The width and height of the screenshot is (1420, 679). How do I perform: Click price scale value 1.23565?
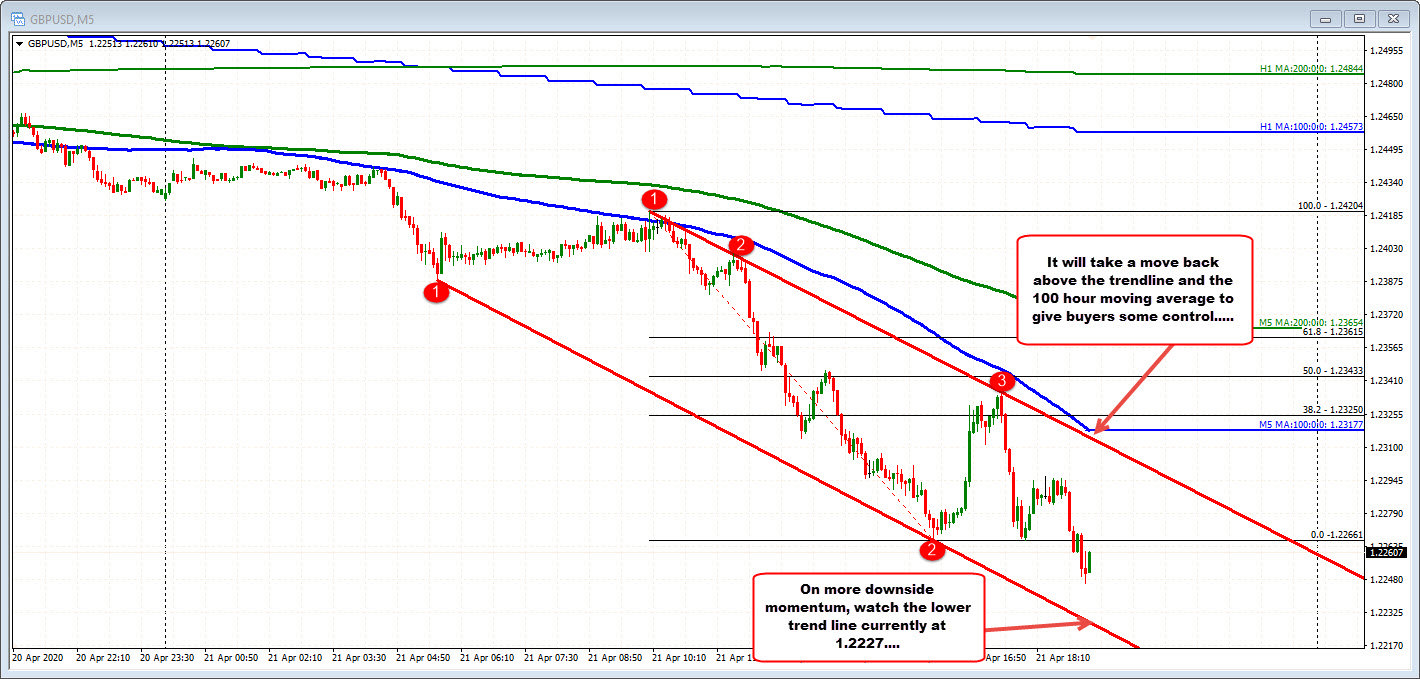point(1386,347)
